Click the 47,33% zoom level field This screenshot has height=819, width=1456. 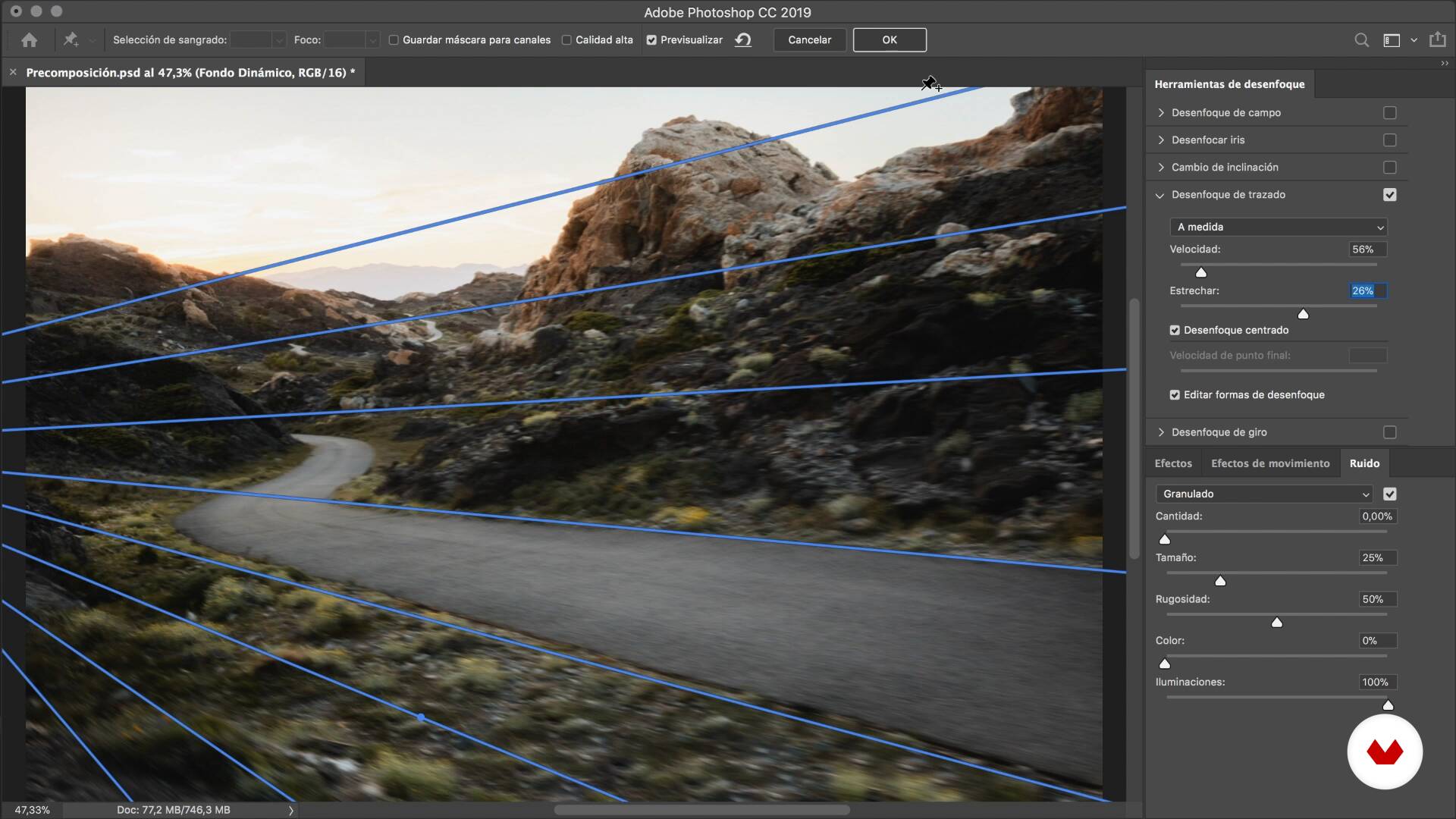tap(32, 810)
